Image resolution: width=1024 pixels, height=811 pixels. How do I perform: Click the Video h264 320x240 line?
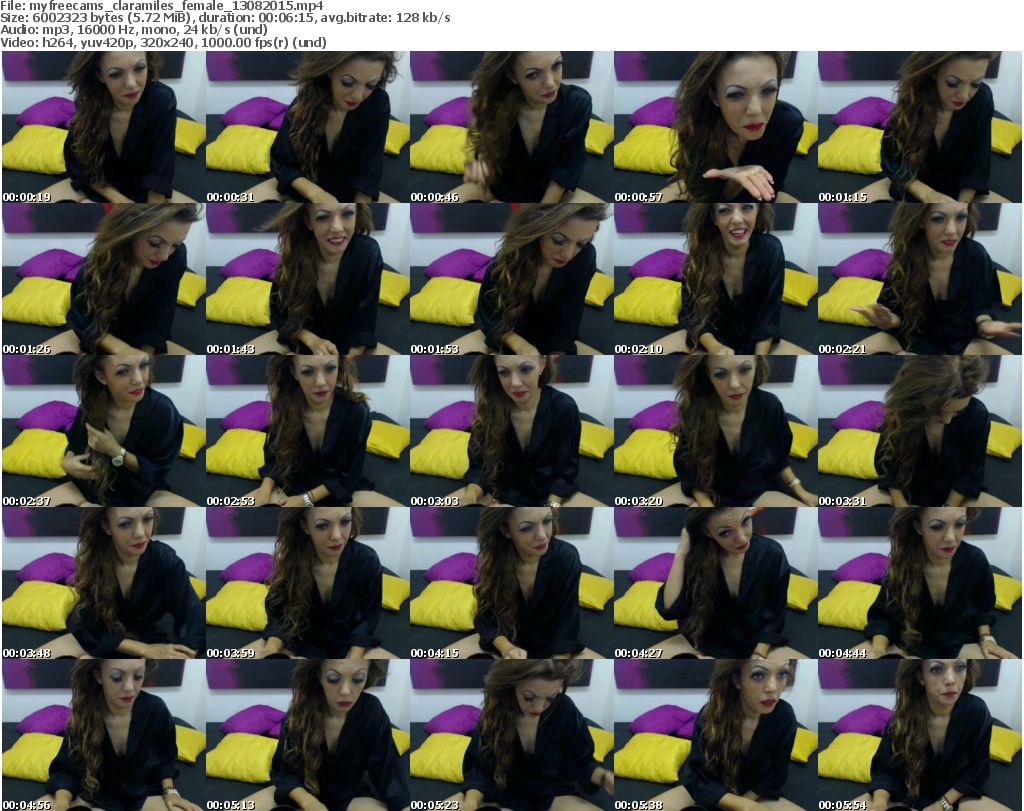click(x=163, y=42)
